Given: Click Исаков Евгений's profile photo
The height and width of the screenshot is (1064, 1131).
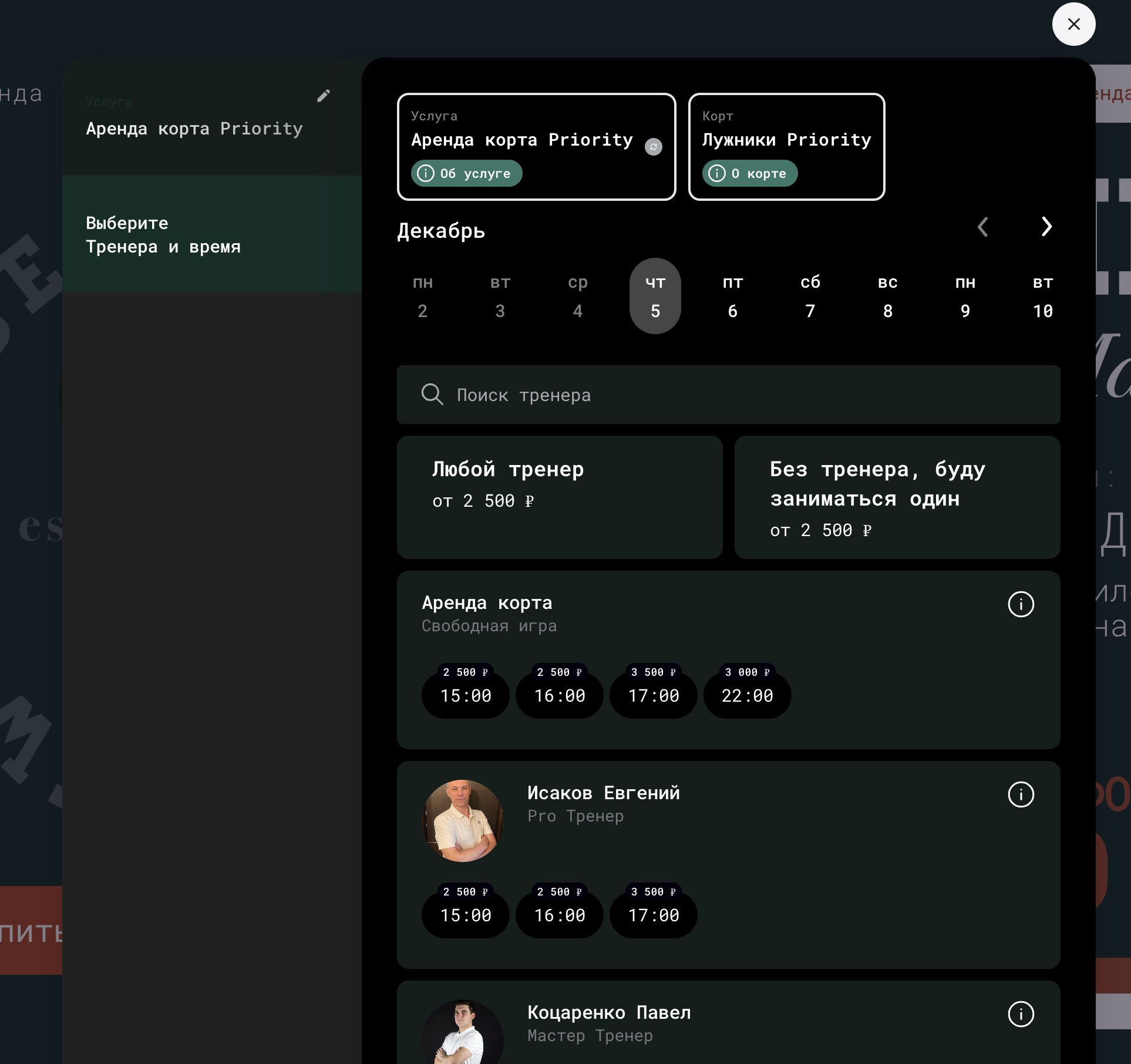Looking at the screenshot, I should 463,820.
